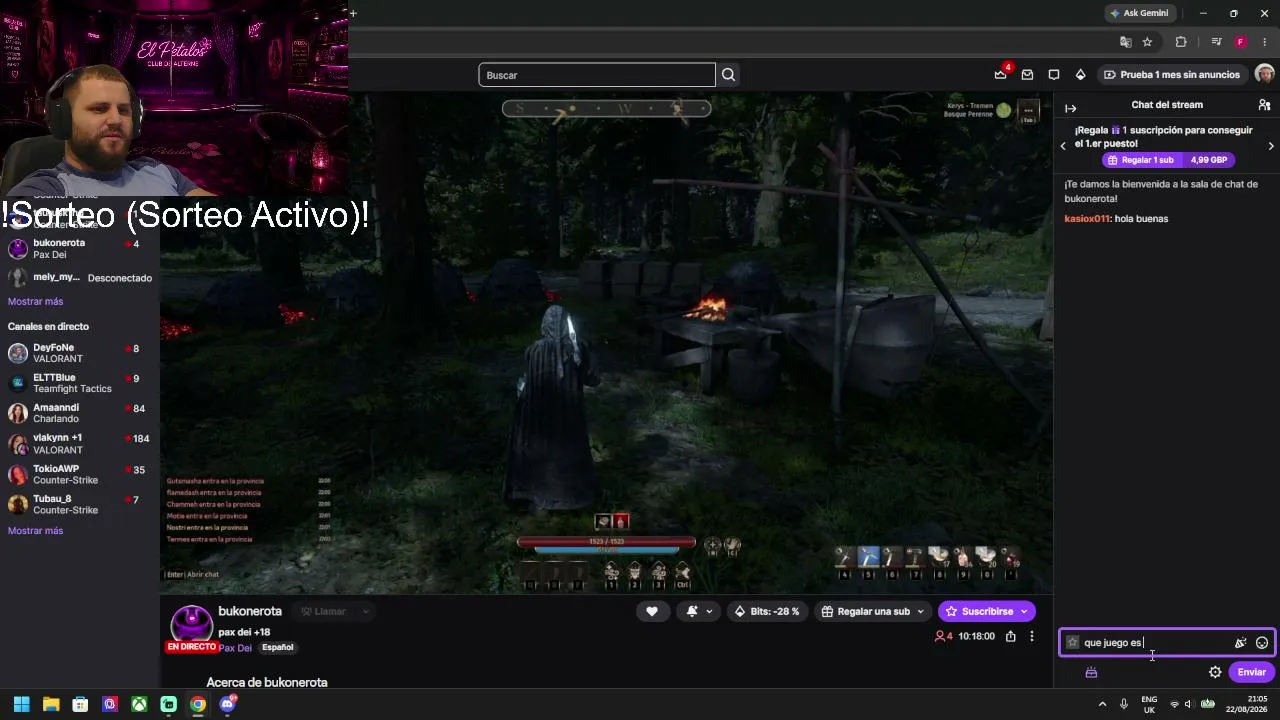The width and height of the screenshot is (1280, 720).
Task: Bookmark this page with the star
Action: coord(1147,42)
